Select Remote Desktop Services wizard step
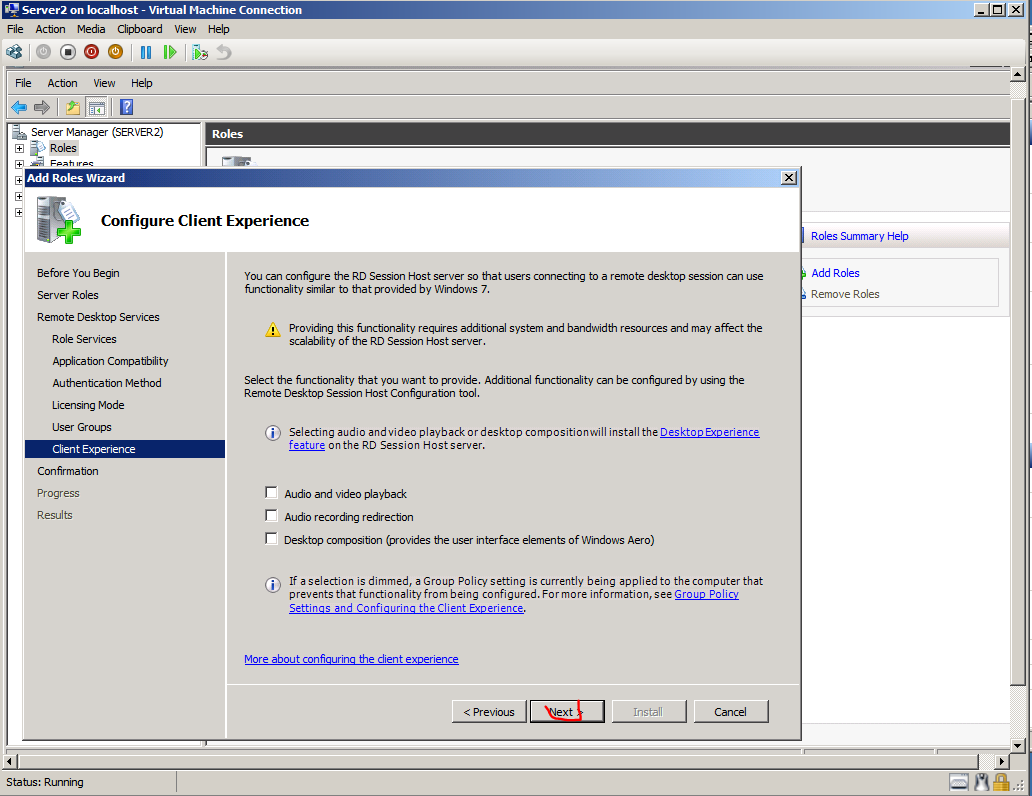The width and height of the screenshot is (1032, 796). (x=98, y=317)
